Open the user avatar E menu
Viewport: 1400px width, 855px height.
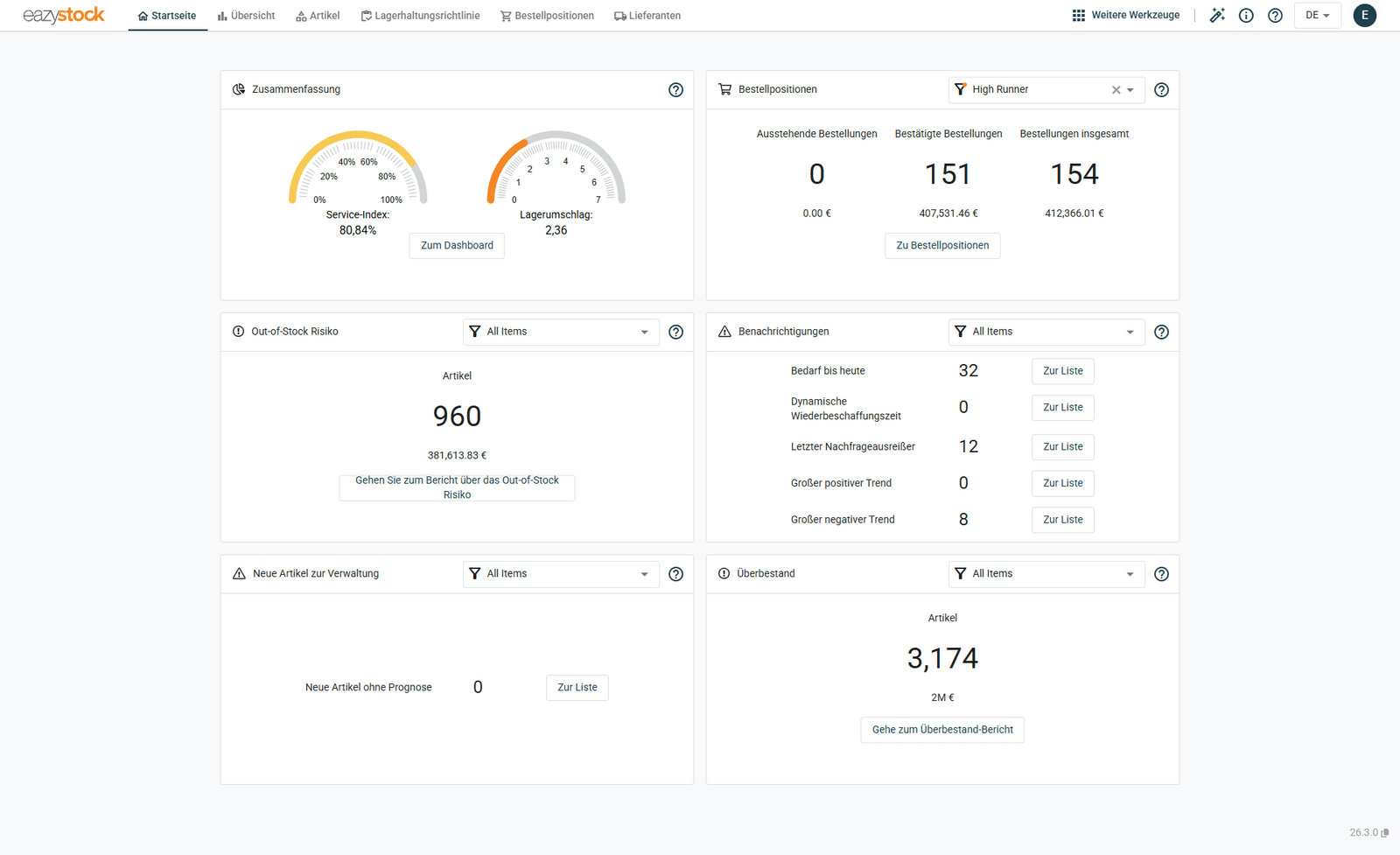[1364, 15]
